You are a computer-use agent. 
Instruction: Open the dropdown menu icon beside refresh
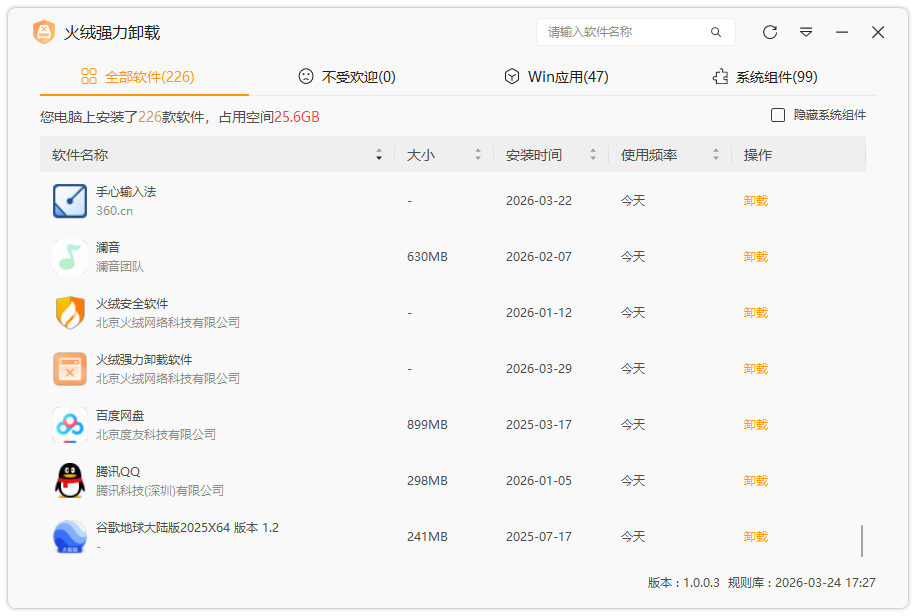tap(806, 32)
